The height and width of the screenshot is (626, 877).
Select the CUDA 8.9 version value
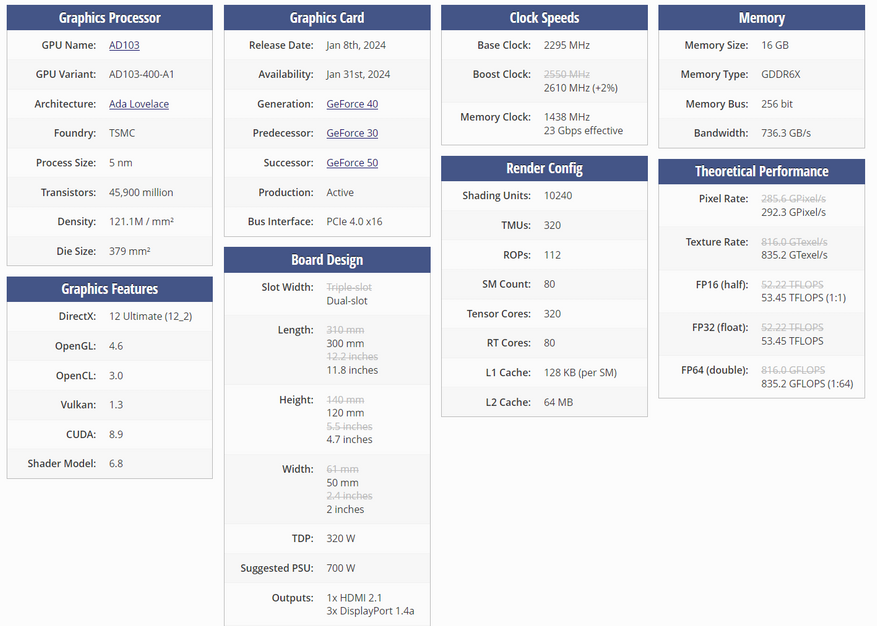[116, 435]
